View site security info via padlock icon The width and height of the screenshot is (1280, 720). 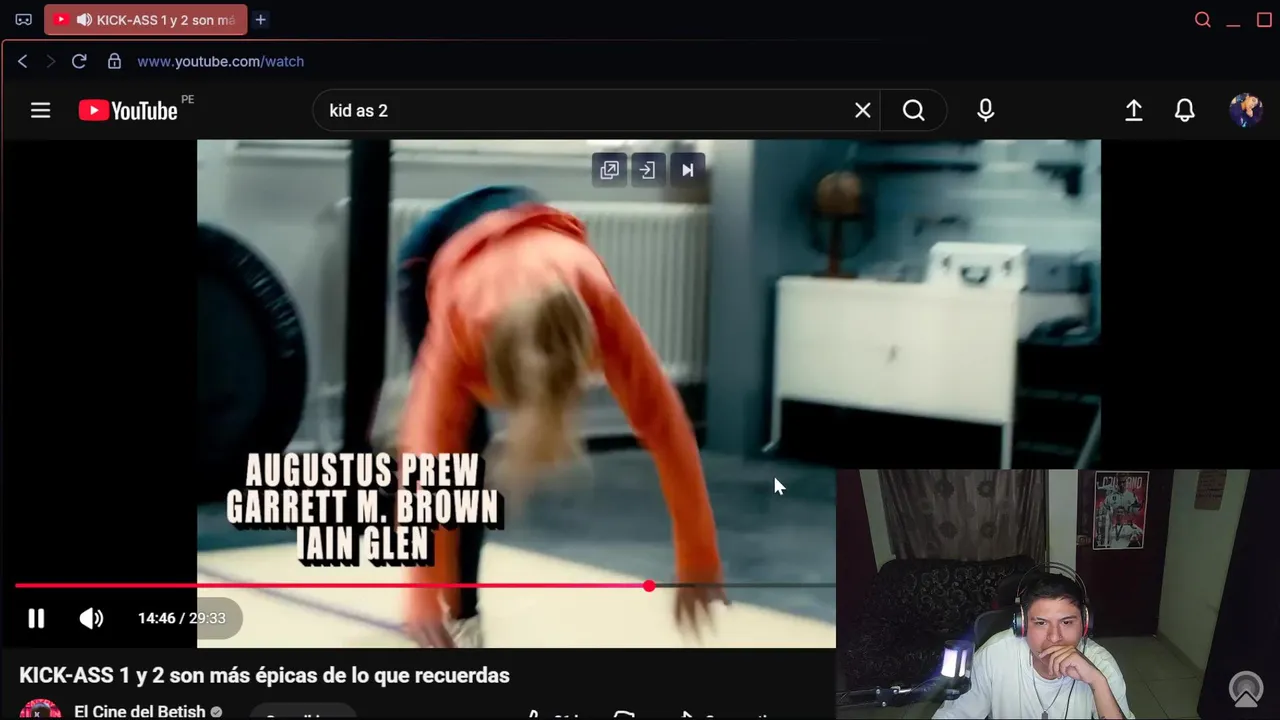(114, 61)
